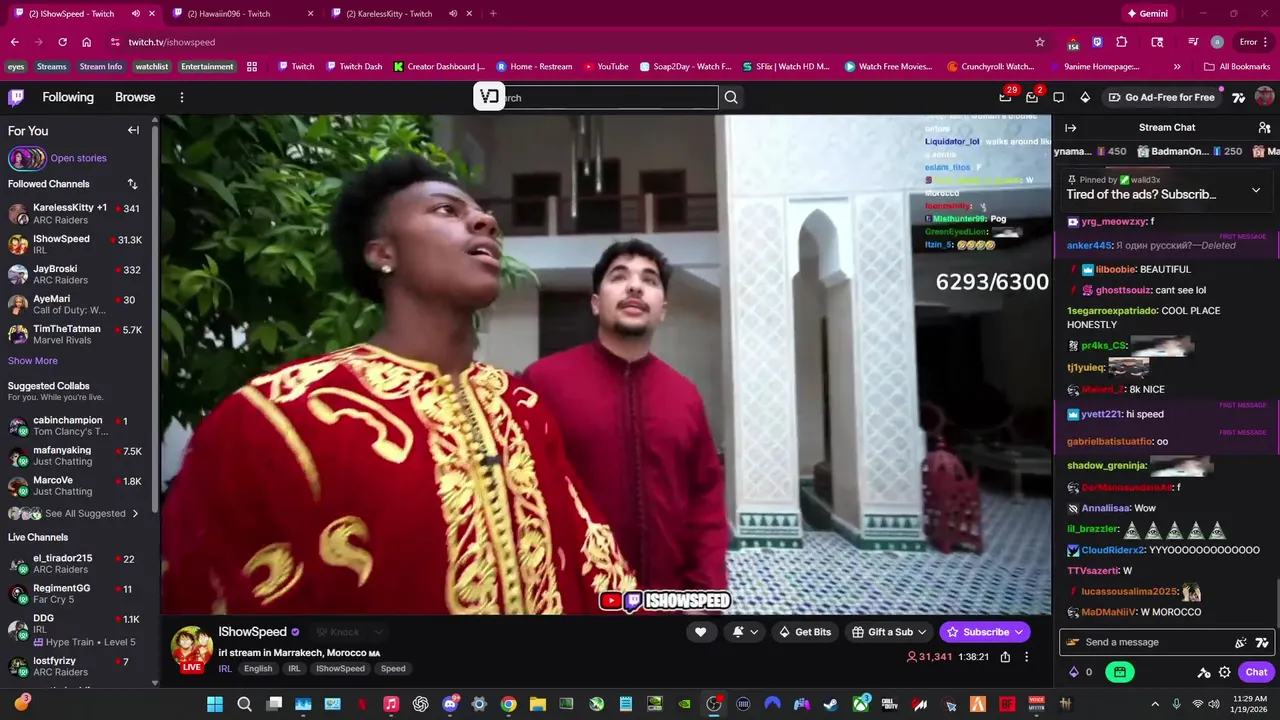Open the Prime Loot notifications icon
This screenshot has height=720, width=1280.
1006,97
